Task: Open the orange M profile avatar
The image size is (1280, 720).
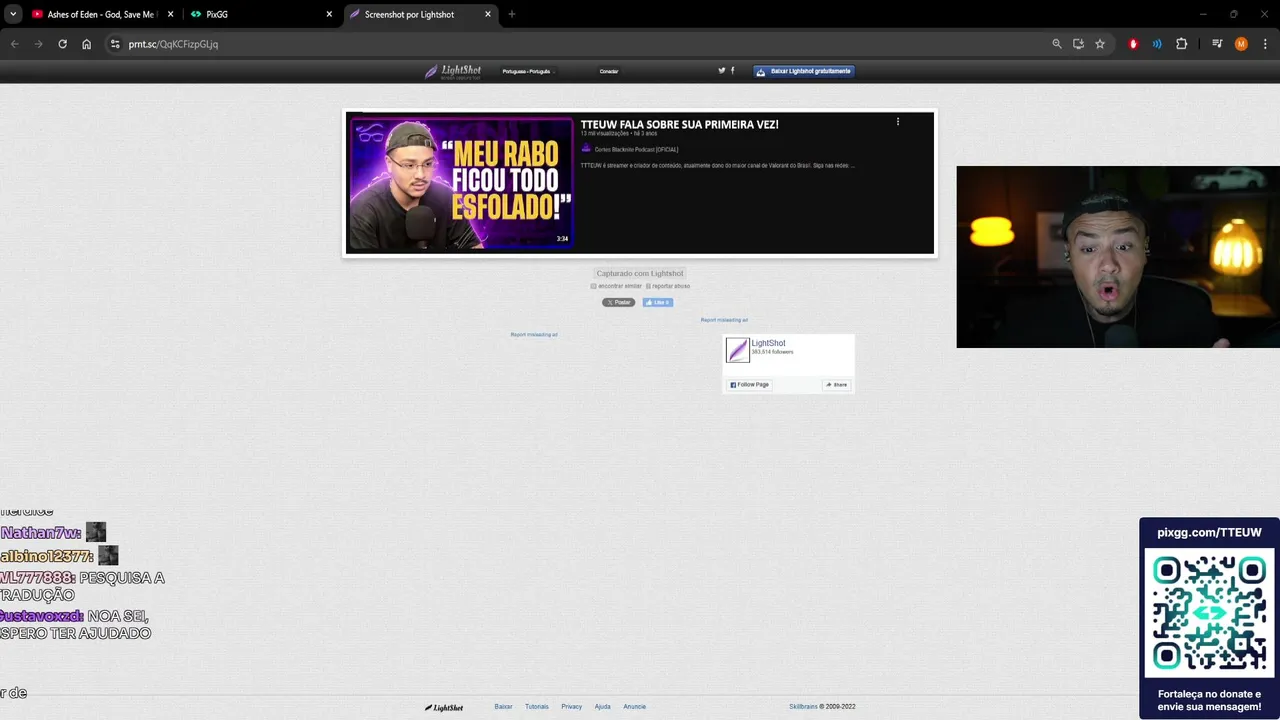Action: [1241, 44]
